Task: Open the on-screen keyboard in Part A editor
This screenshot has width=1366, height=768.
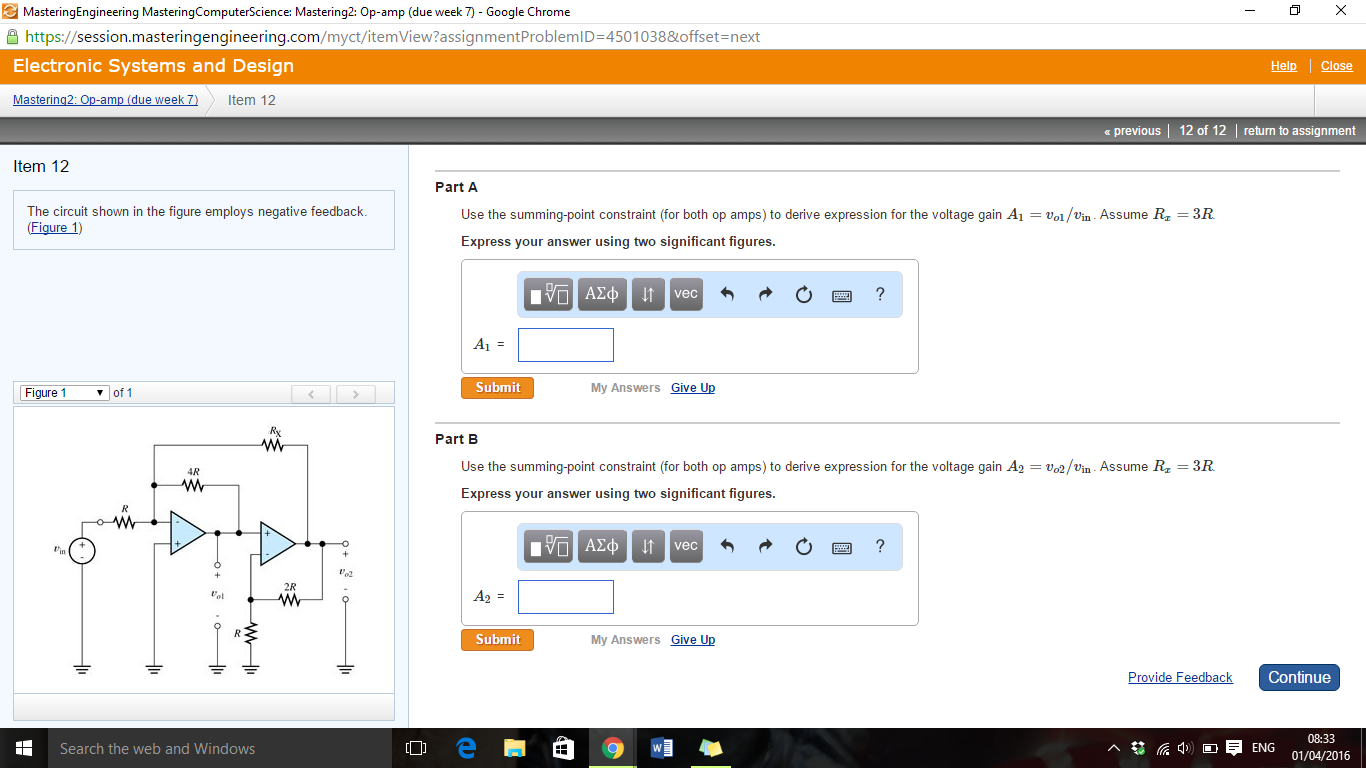Action: [841, 294]
